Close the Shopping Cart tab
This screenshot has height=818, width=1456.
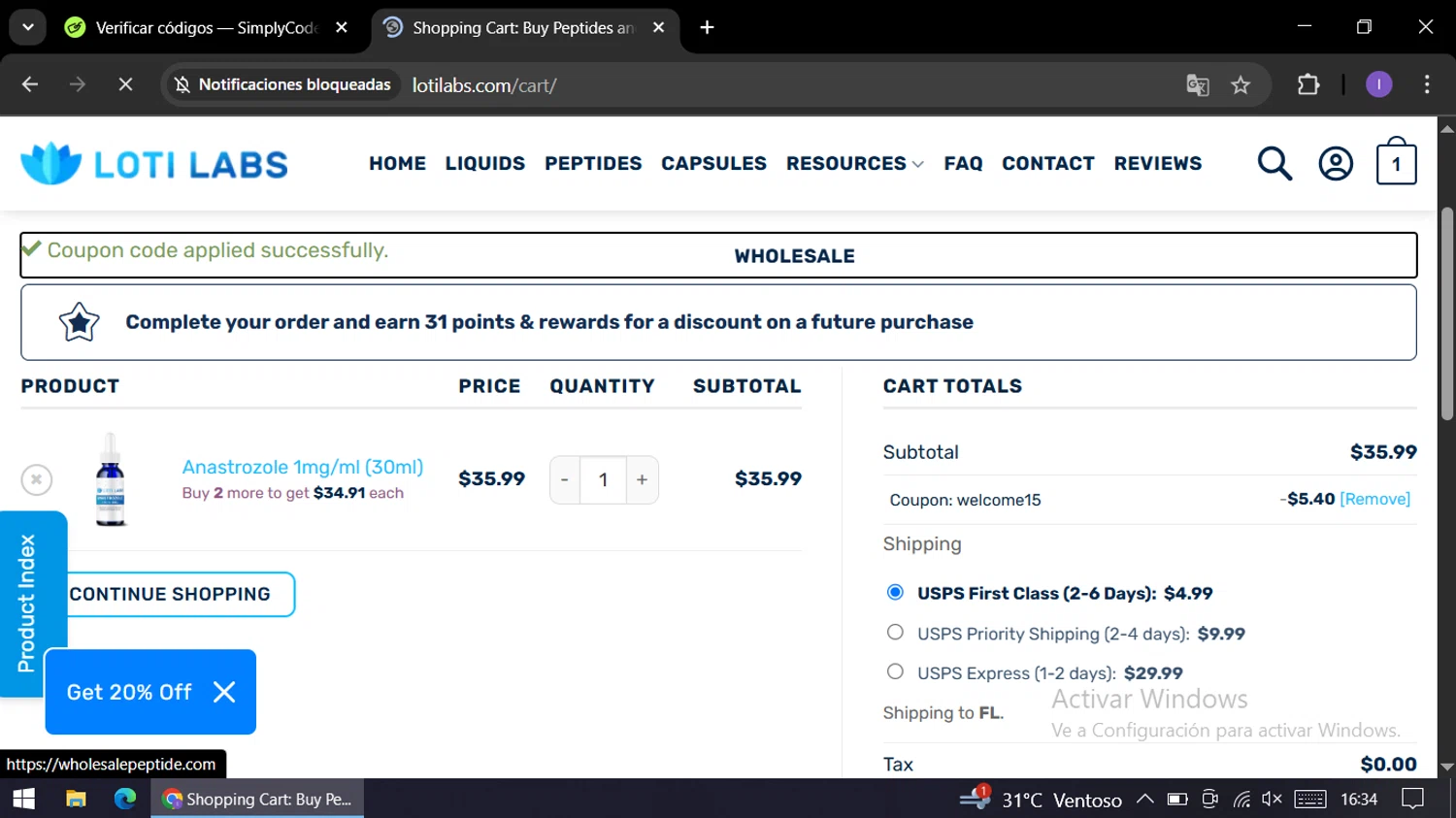658,27
